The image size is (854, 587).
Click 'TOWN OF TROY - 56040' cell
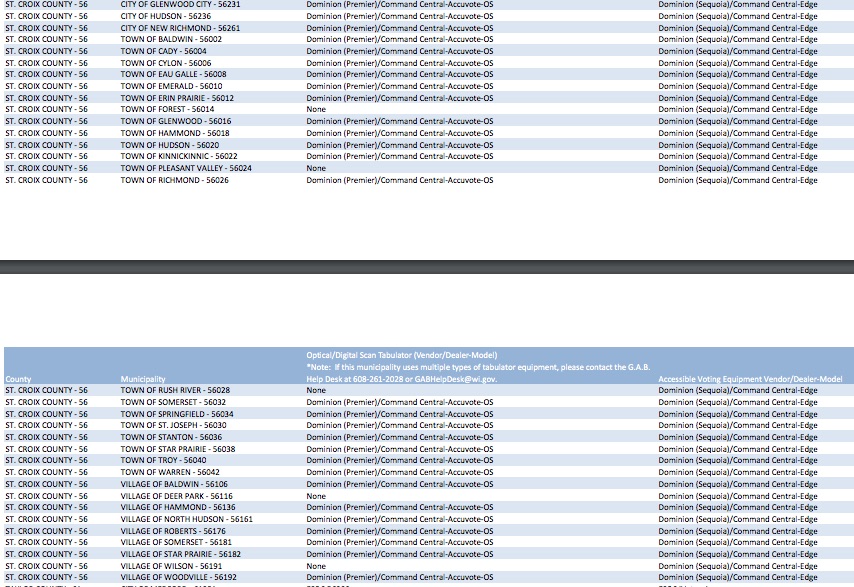pyautogui.click(x=163, y=460)
